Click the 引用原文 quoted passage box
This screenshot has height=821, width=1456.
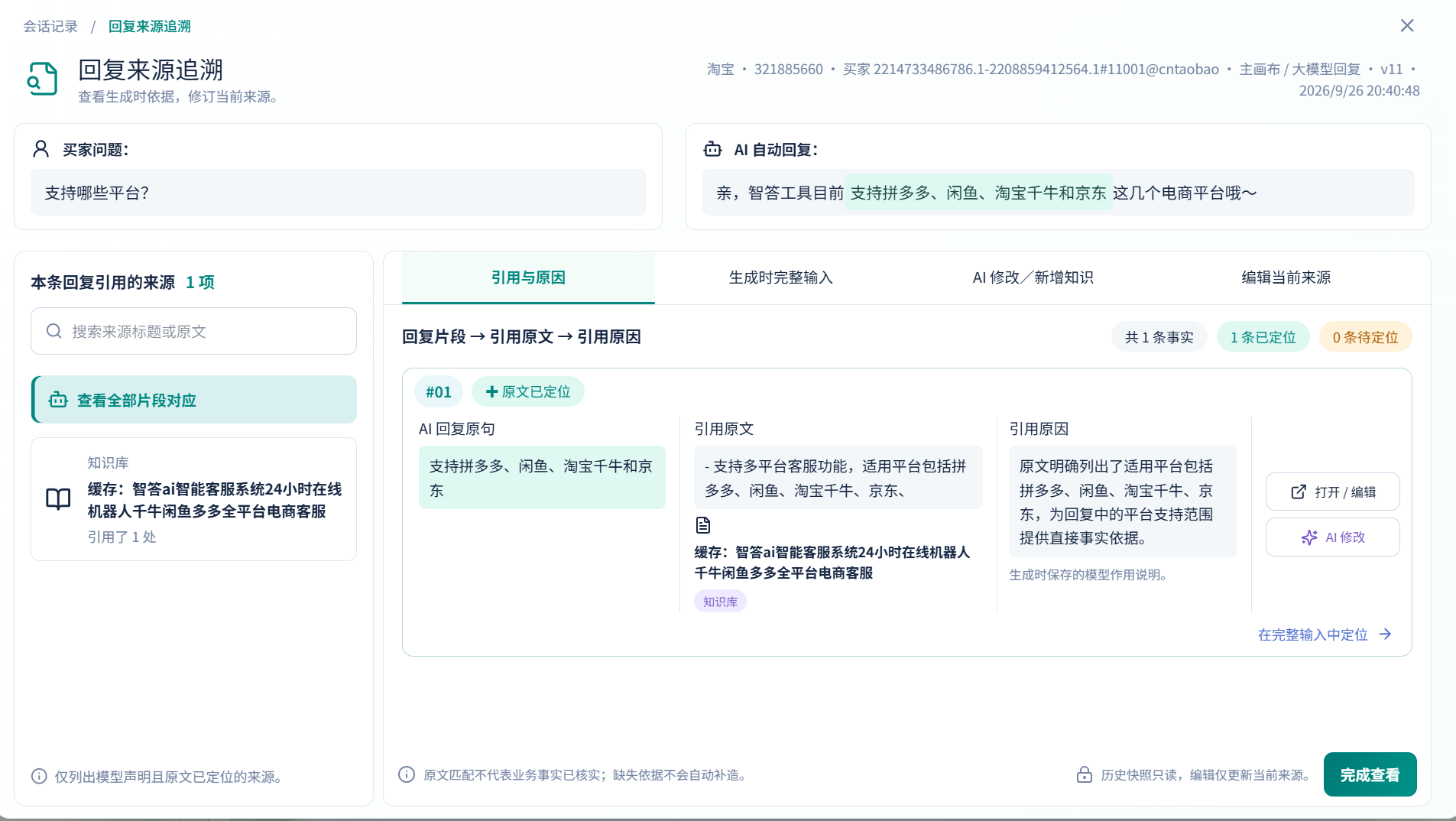[838, 478]
